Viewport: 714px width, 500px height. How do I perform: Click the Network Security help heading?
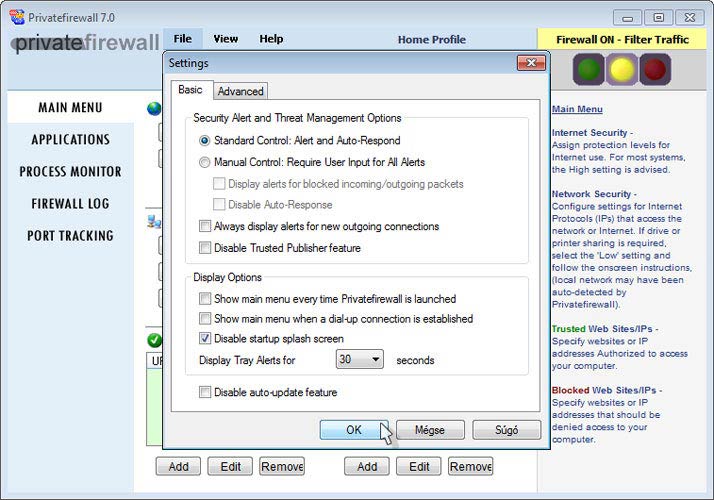click(594, 194)
